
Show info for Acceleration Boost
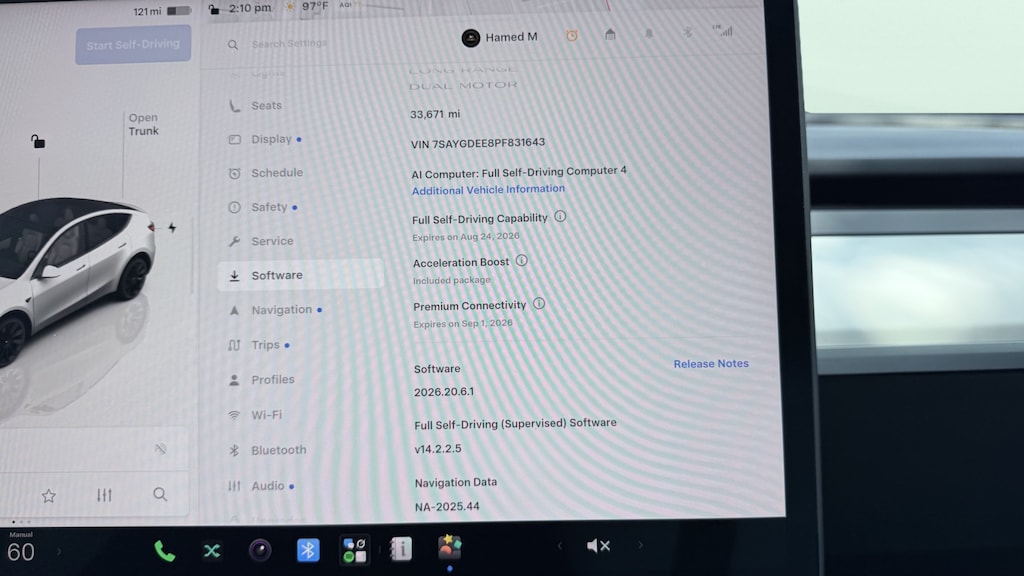521,261
